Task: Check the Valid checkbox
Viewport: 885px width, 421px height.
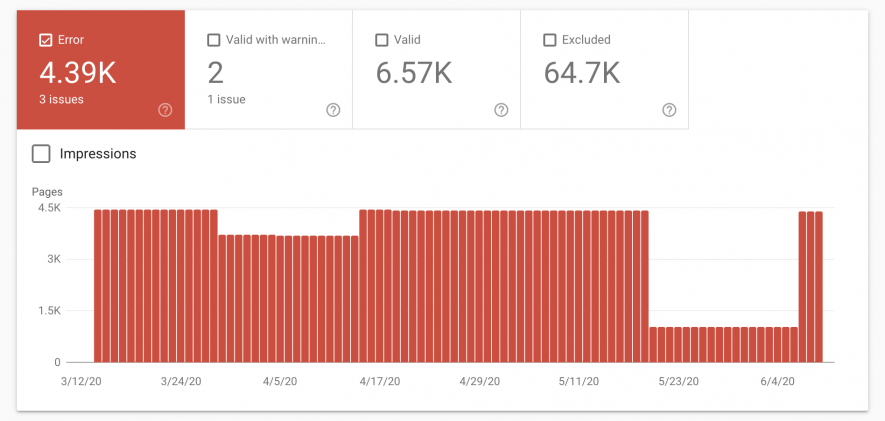Action: (x=381, y=40)
